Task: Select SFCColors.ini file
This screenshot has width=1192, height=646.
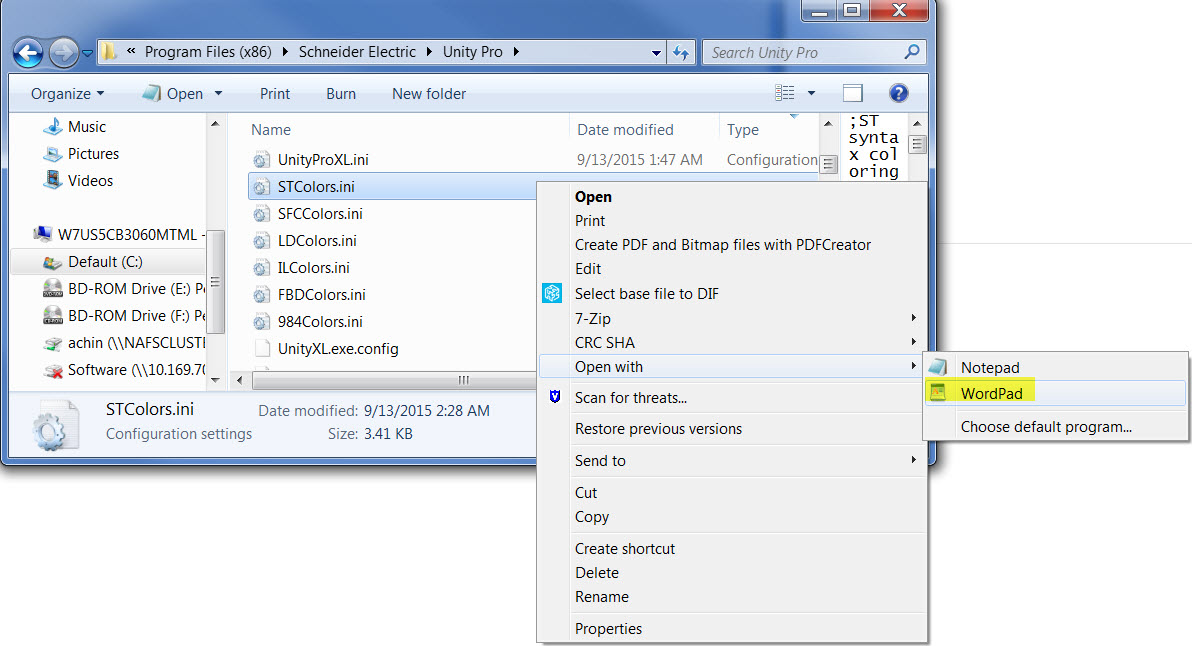Action: pyautogui.click(x=320, y=214)
